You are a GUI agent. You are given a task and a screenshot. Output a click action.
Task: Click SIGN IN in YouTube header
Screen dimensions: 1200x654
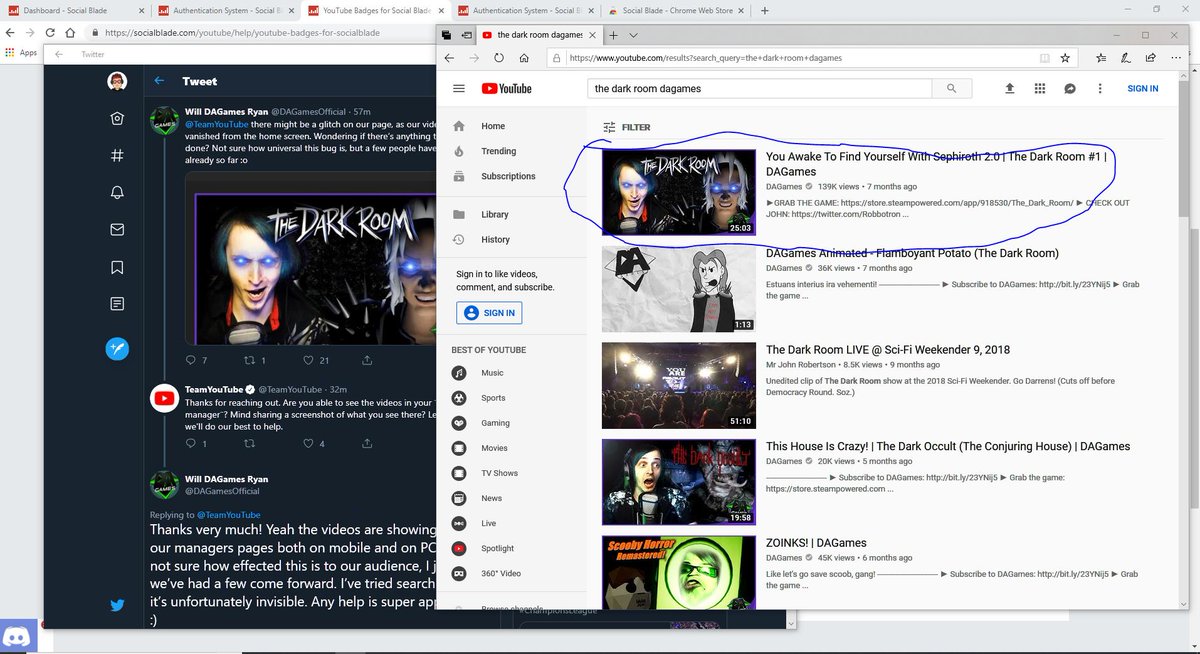1142,88
